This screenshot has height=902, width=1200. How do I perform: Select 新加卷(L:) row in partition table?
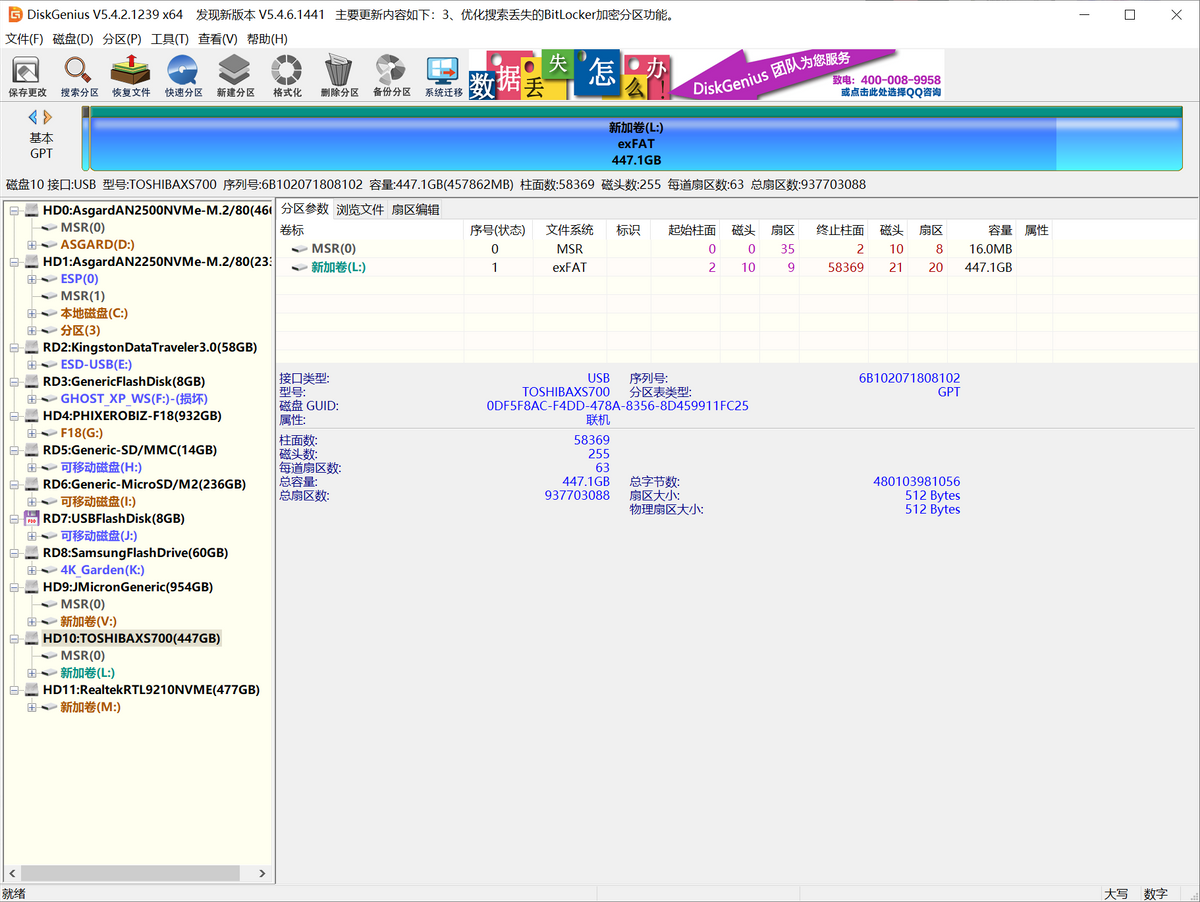point(665,268)
